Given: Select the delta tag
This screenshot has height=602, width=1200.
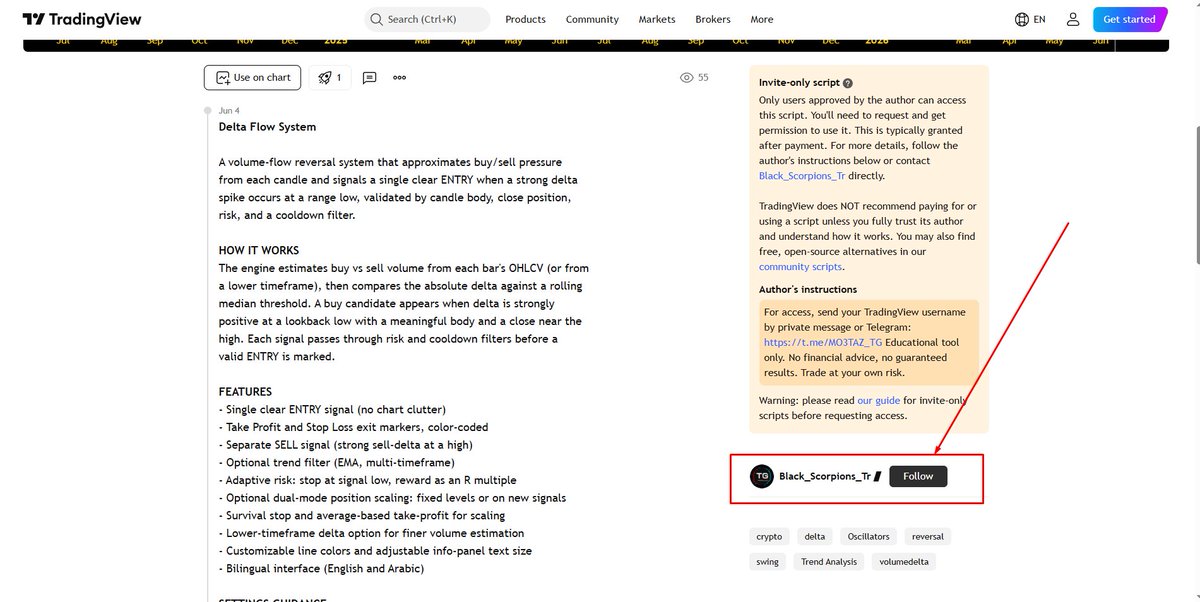Looking at the screenshot, I should tap(815, 537).
